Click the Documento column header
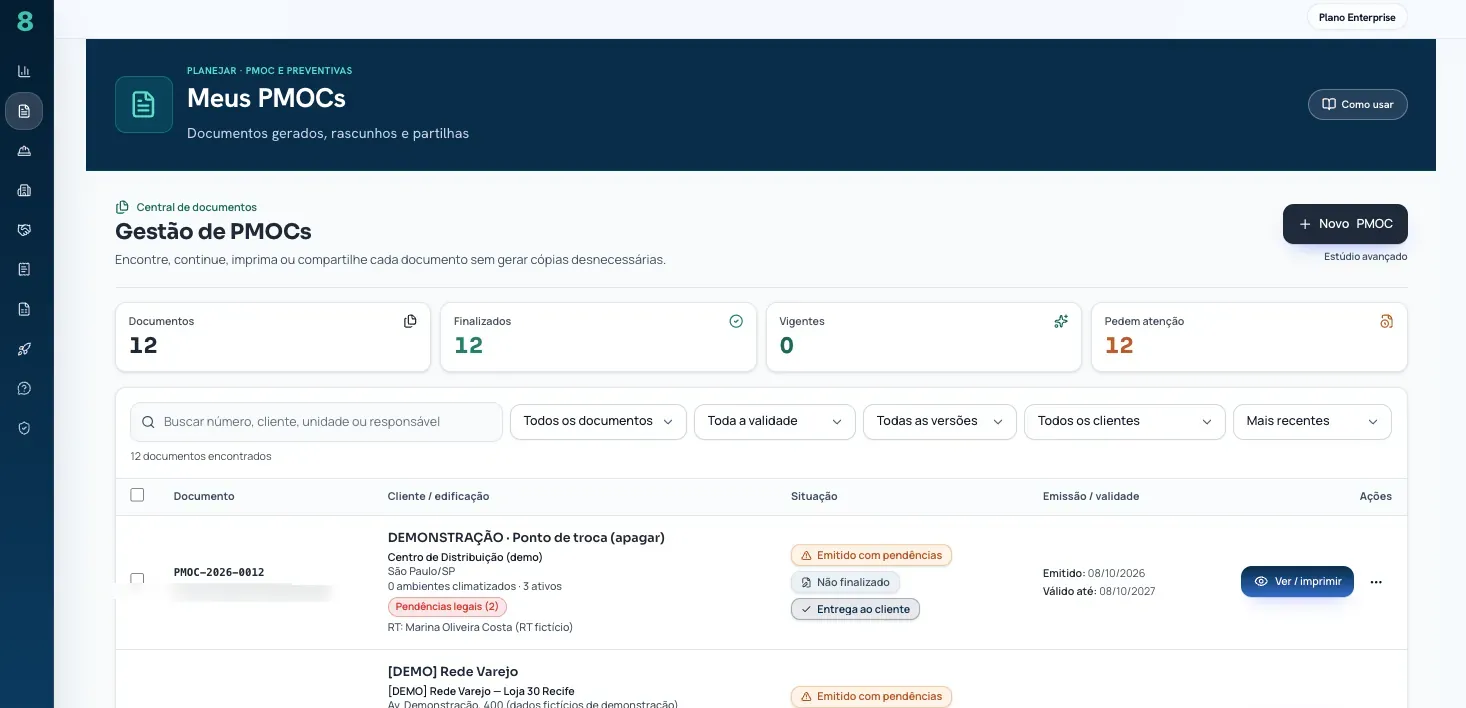The image size is (1466, 708). (x=204, y=496)
